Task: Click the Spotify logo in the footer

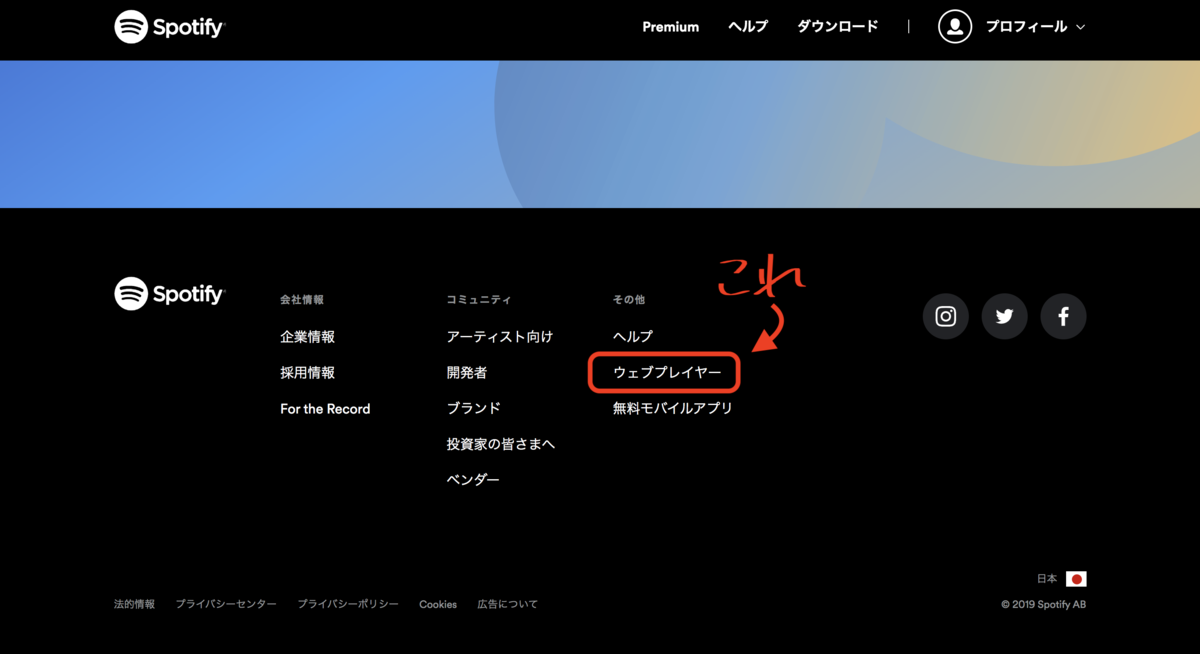Action: click(170, 294)
